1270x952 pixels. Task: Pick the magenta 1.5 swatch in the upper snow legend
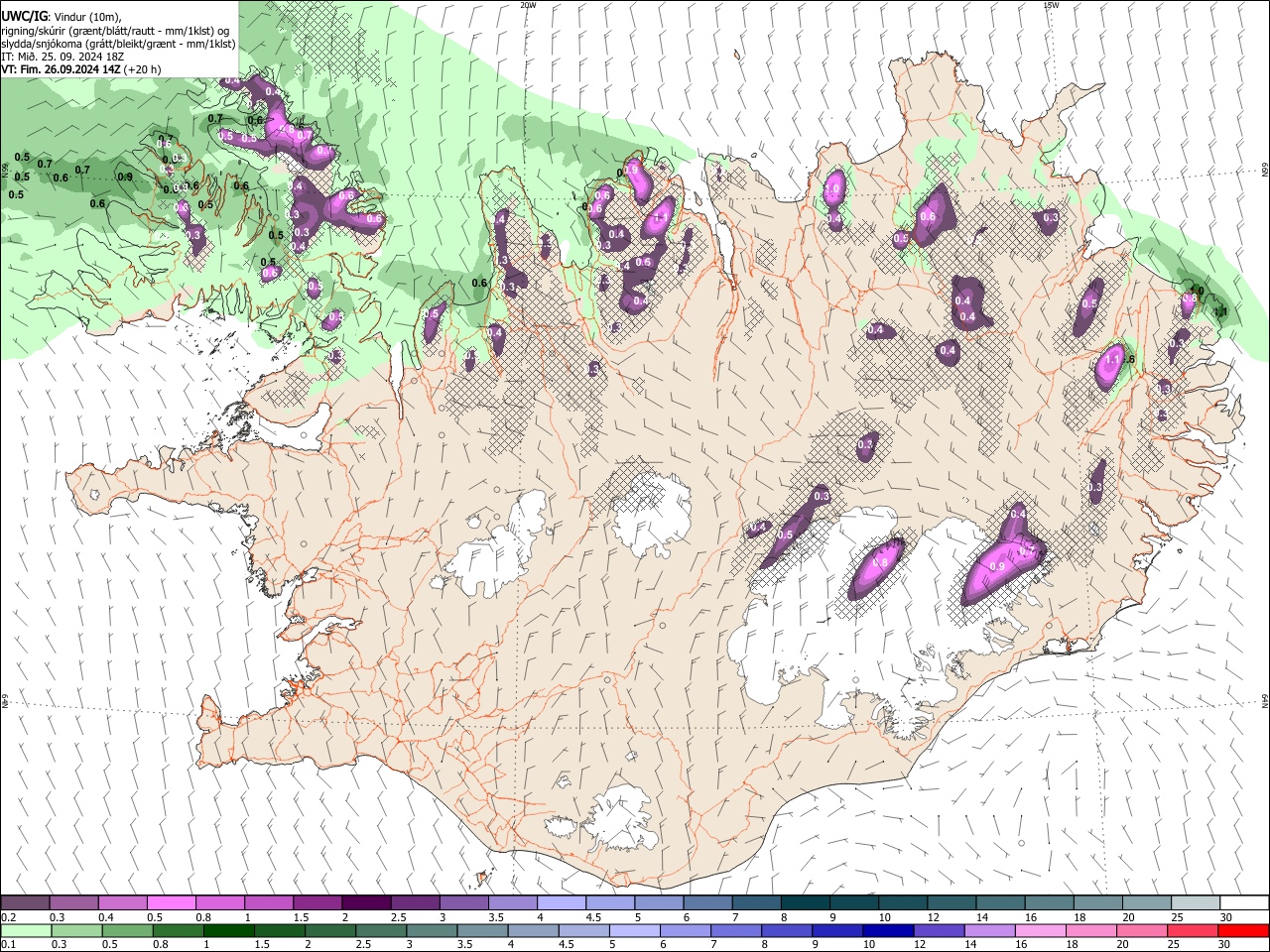click(x=317, y=902)
